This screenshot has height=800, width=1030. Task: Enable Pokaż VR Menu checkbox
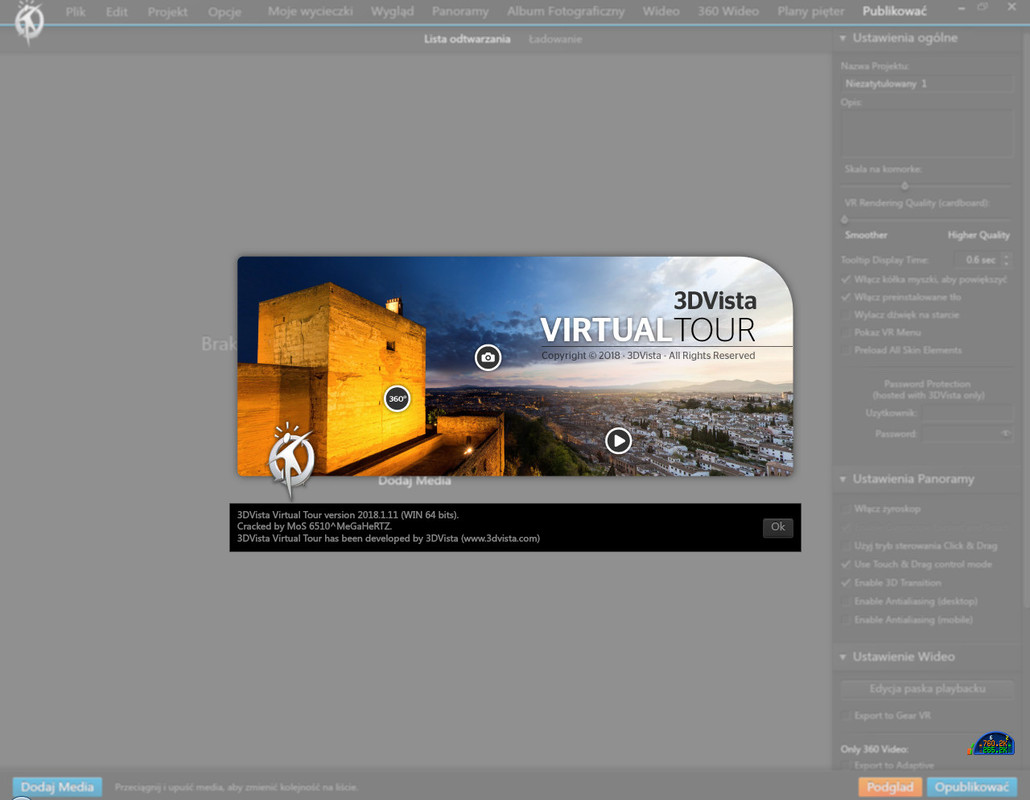coord(845,332)
